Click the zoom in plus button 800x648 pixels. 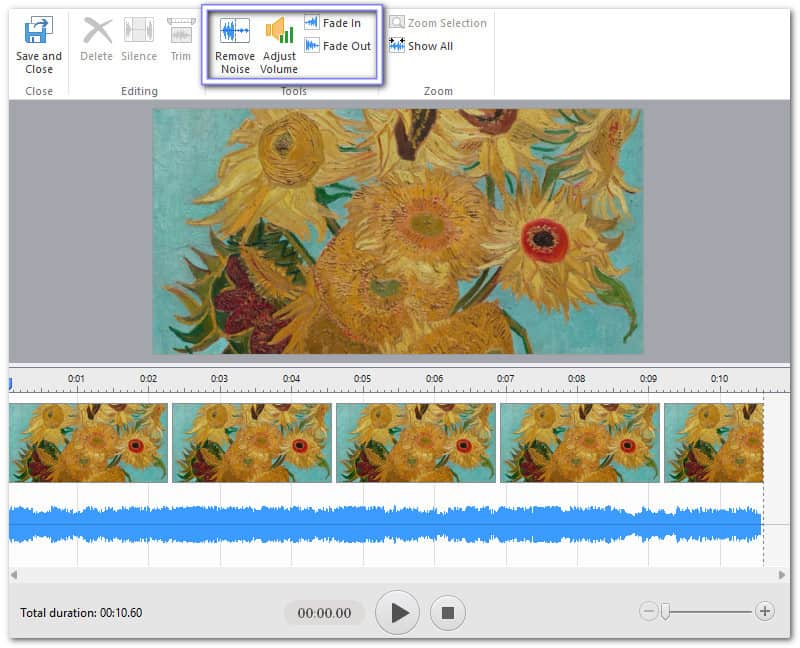pyautogui.click(x=765, y=611)
